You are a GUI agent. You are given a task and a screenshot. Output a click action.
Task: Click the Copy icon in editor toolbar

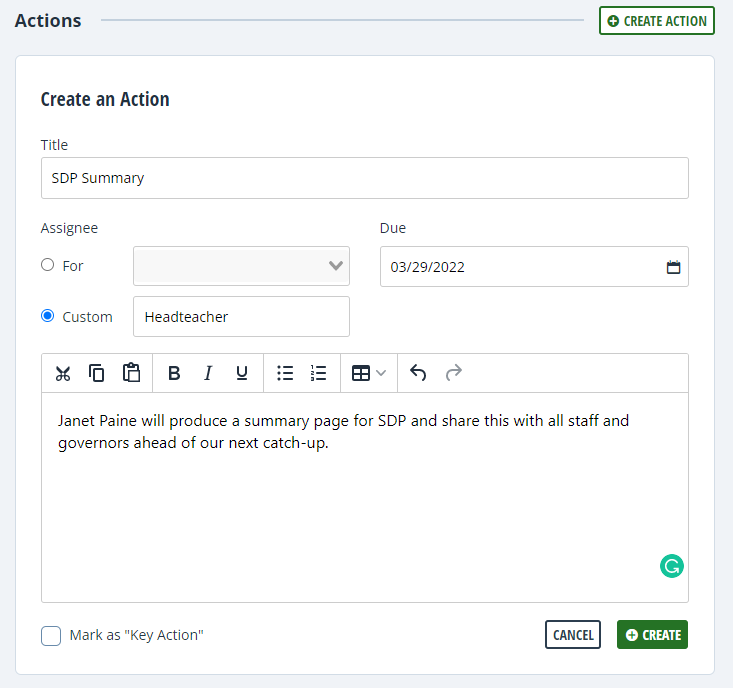[x=97, y=373]
